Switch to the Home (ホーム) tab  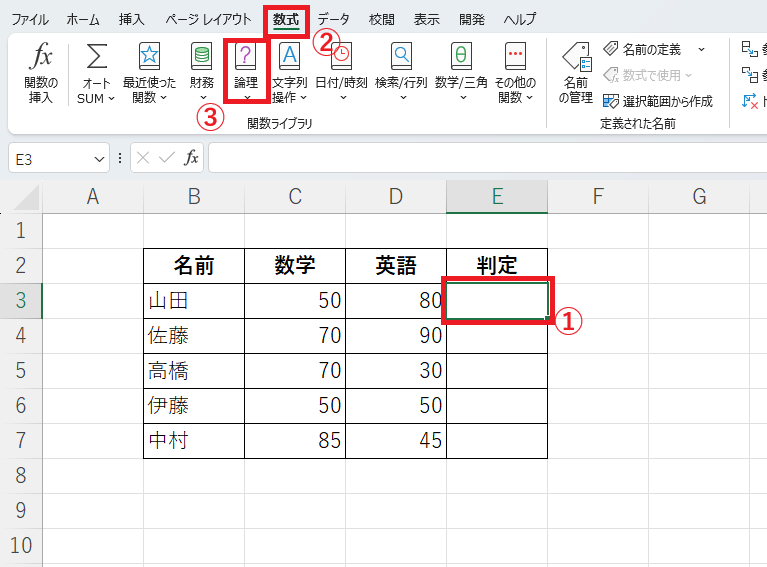pyautogui.click(x=83, y=20)
